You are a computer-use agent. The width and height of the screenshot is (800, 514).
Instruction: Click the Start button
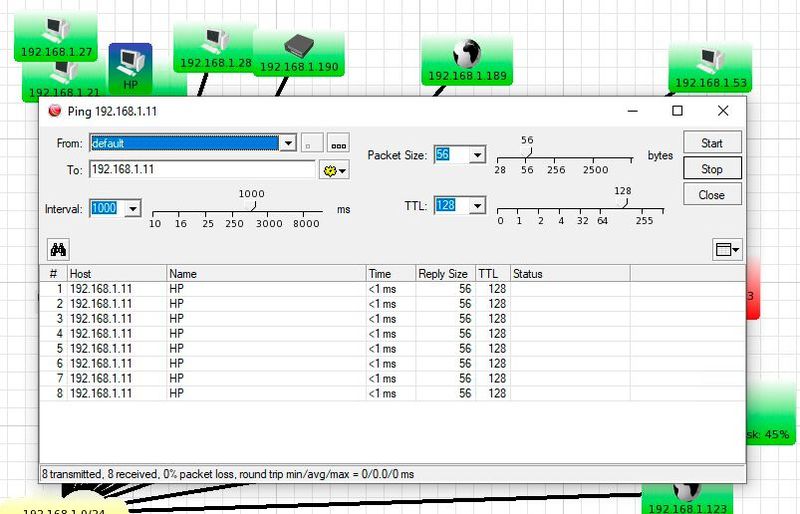pyautogui.click(x=712, y=142)
